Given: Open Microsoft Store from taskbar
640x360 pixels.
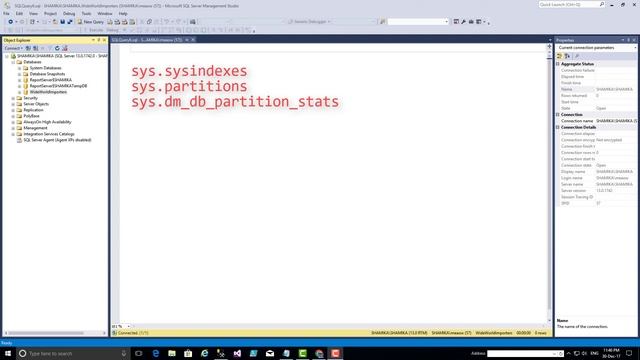Looking at the screenshot, I should point(188,353).
